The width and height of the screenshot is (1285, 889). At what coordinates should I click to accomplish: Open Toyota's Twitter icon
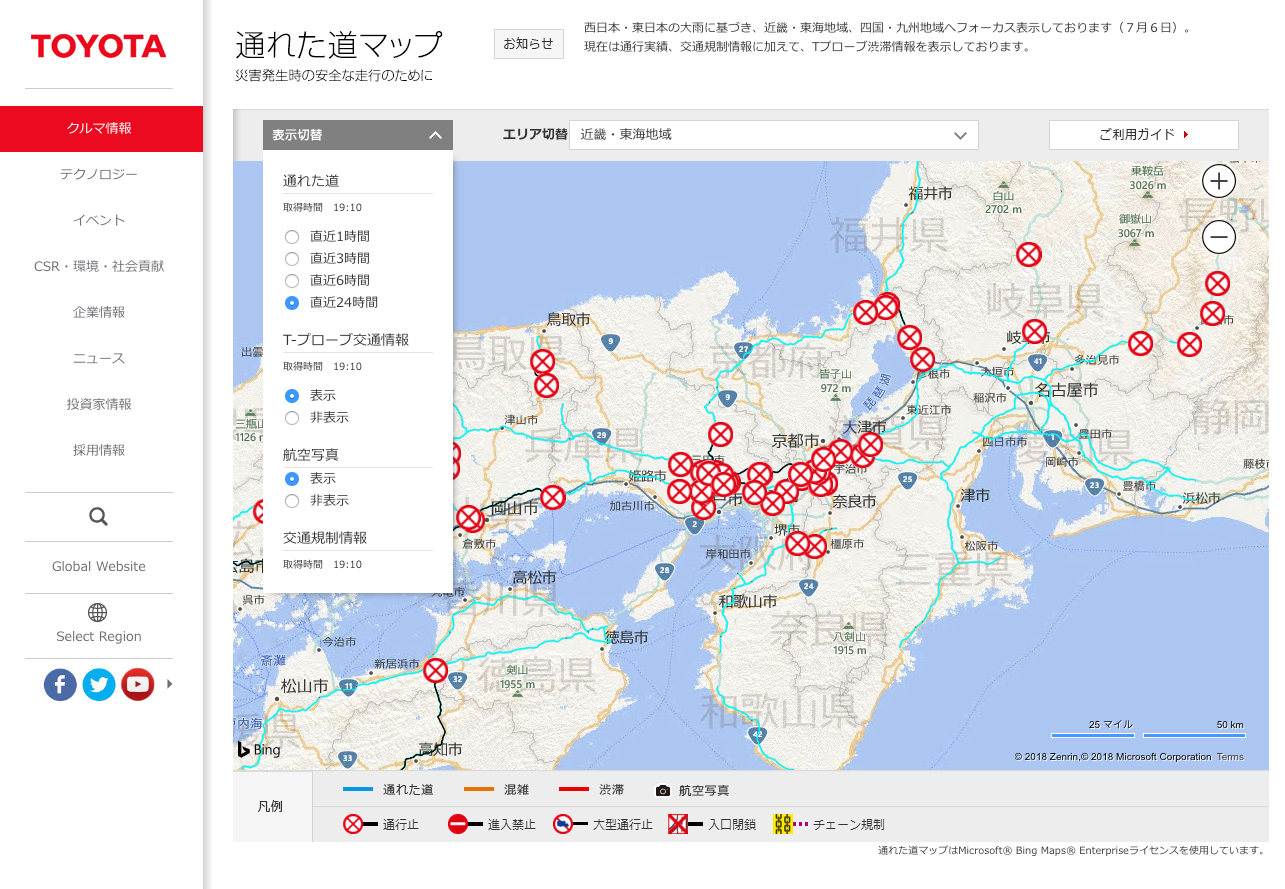[x=99, y=684]
